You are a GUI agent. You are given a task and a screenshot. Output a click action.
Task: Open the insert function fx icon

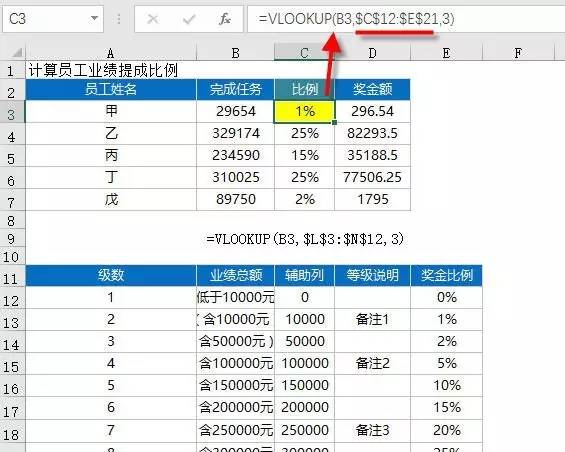pos(225,19)
